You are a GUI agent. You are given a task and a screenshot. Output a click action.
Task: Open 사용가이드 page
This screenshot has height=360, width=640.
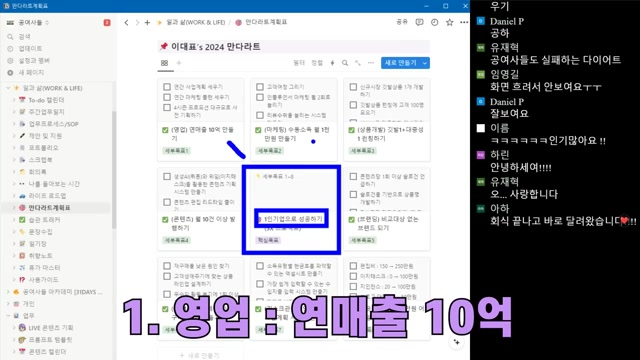43,280
